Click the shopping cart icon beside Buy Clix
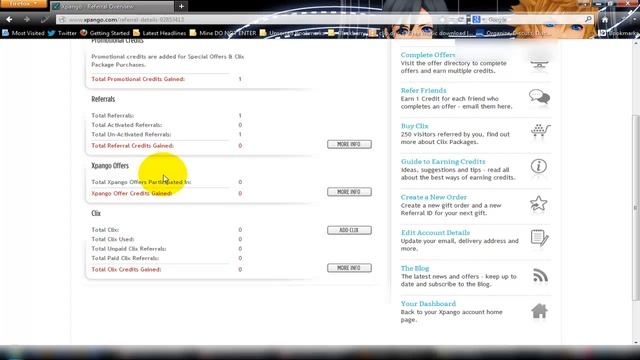This screenshot has height=360, width=640. click(540, 131)
